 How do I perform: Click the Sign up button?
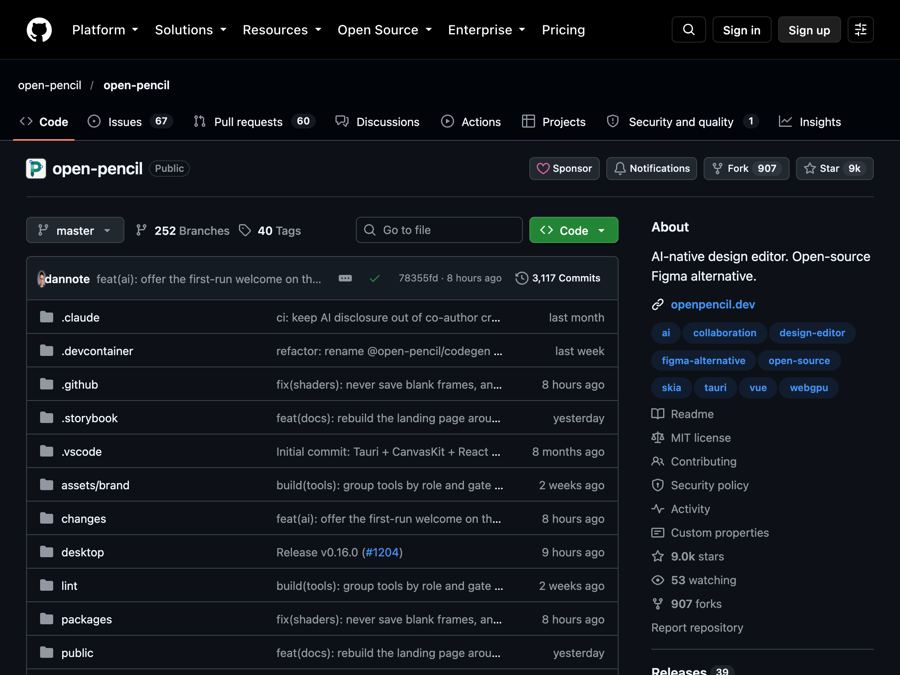[809, 30]
